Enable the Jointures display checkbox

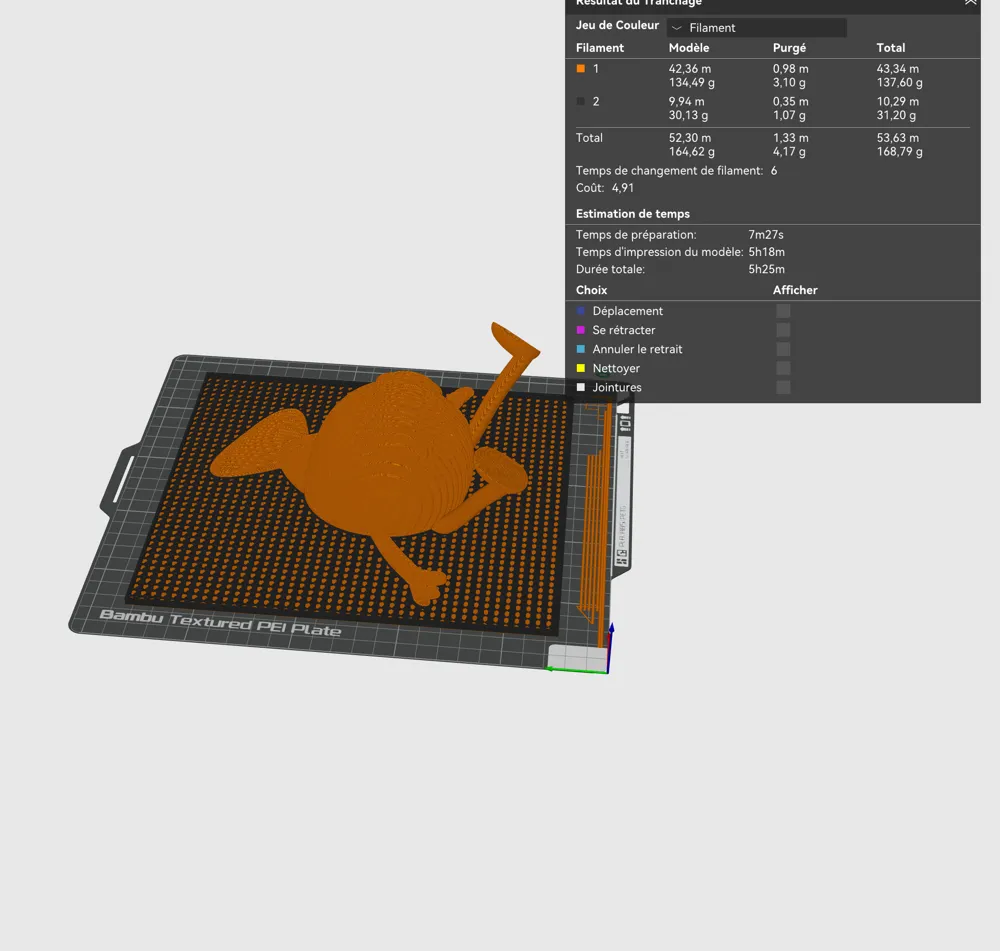click(x=783, y=387)
